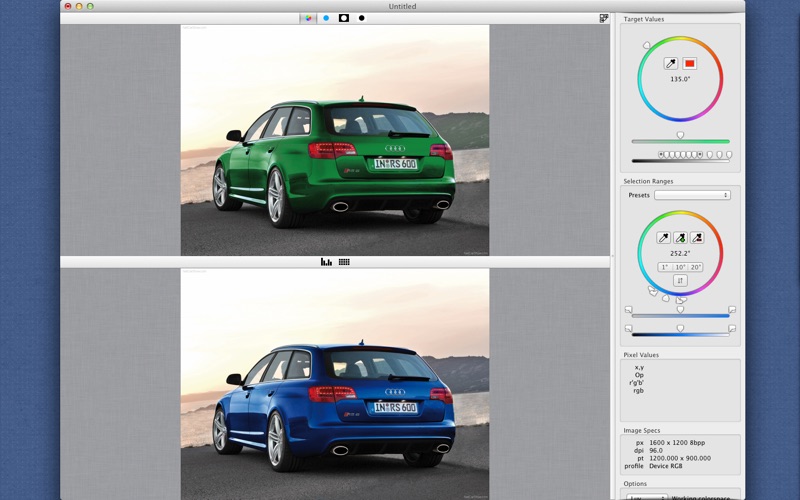Click the Target Values saturation slider handle
This screenshot has width=800, height=500.
coord(680,135)
